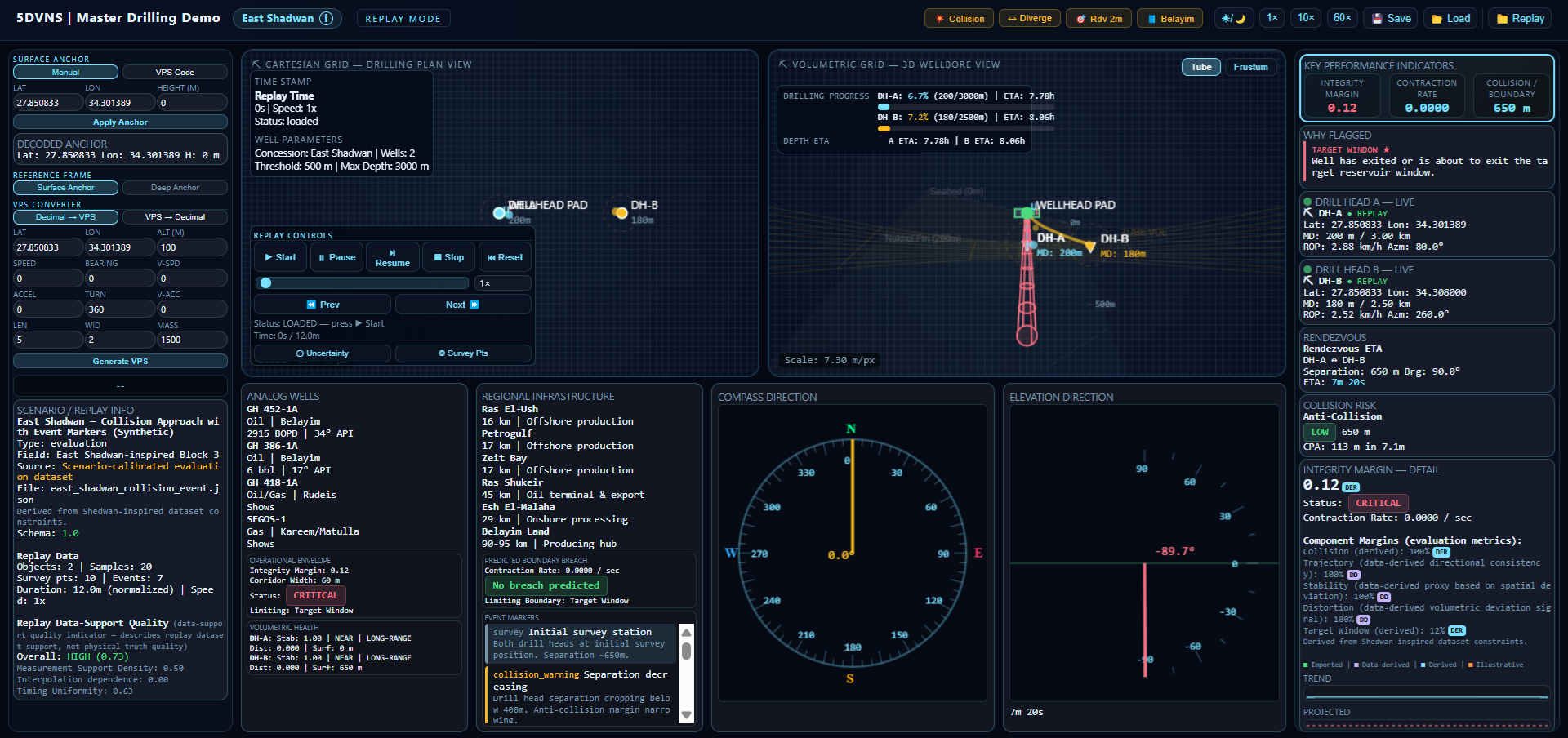Click the replay timeline slider handle
The width and height of the screenshot is (1568, 738).
pyautogui.click(x=265, y=283)
